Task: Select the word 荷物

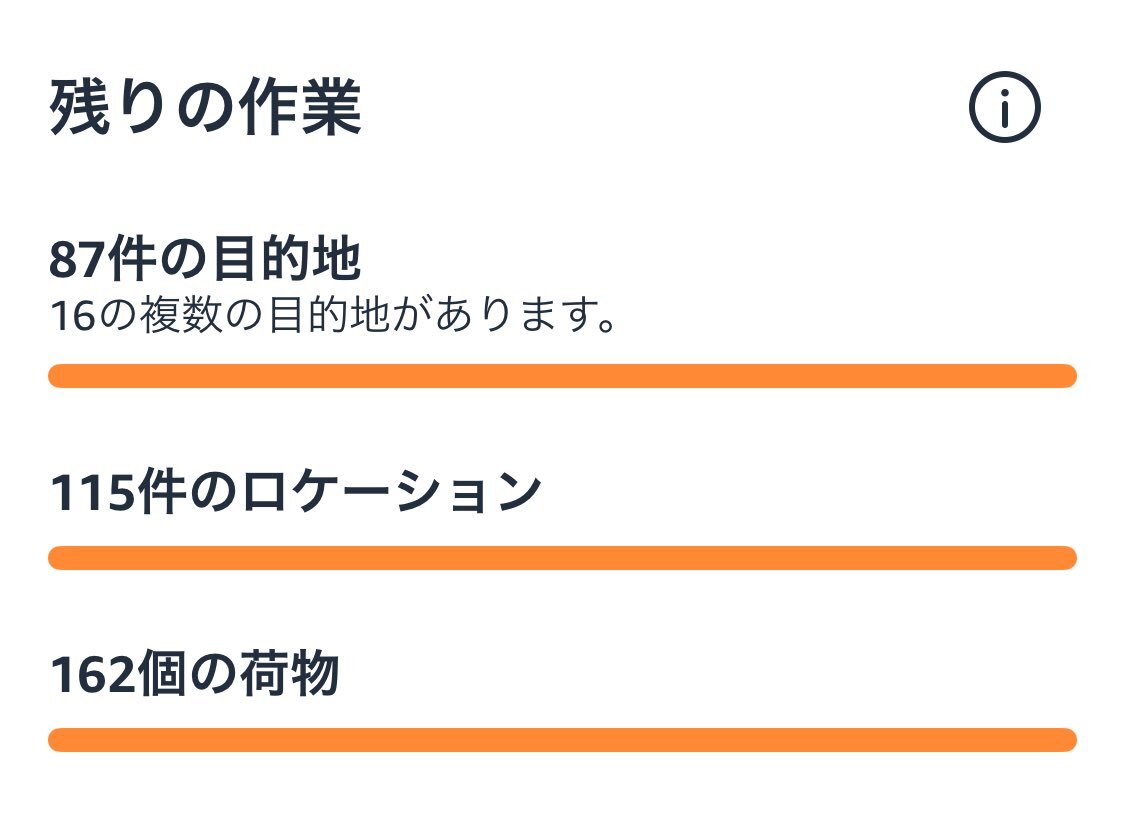Action: tap(288, 674)
